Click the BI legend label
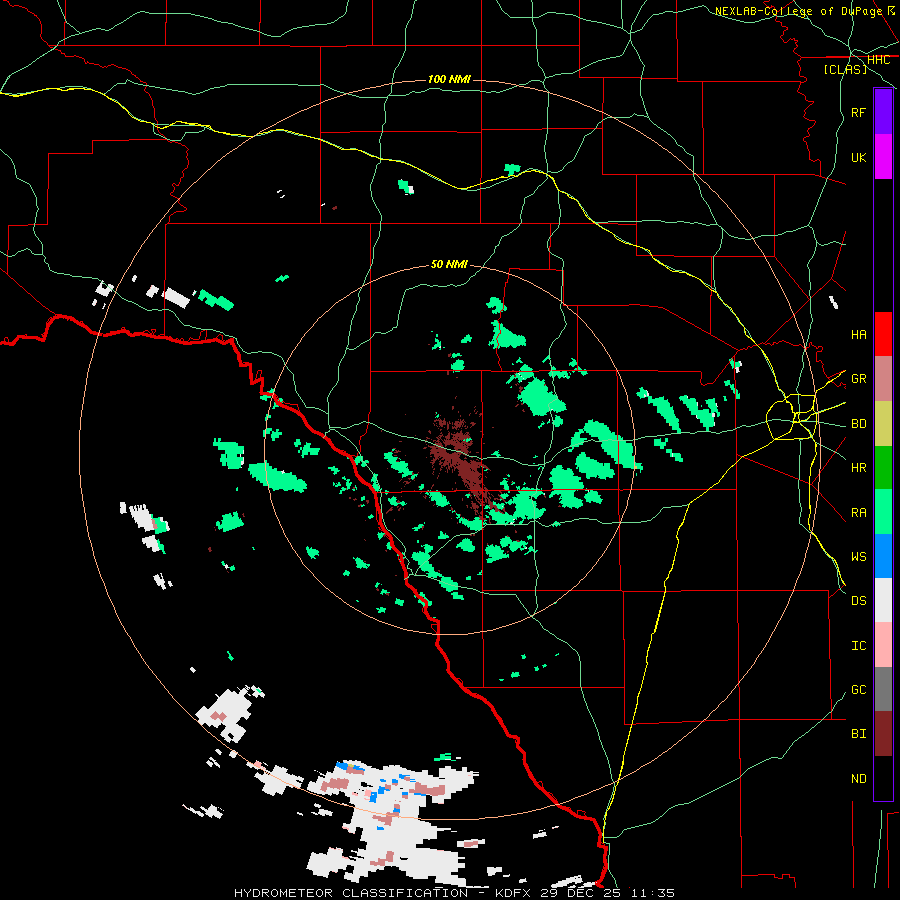 (858, 734)
